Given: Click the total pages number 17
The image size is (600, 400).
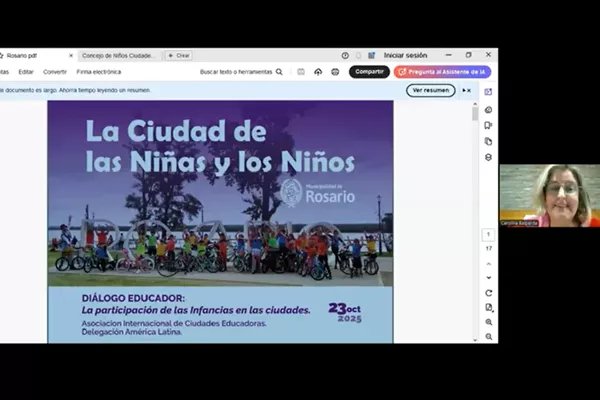Looking at the screenshot, I should [x=489, y=248].
